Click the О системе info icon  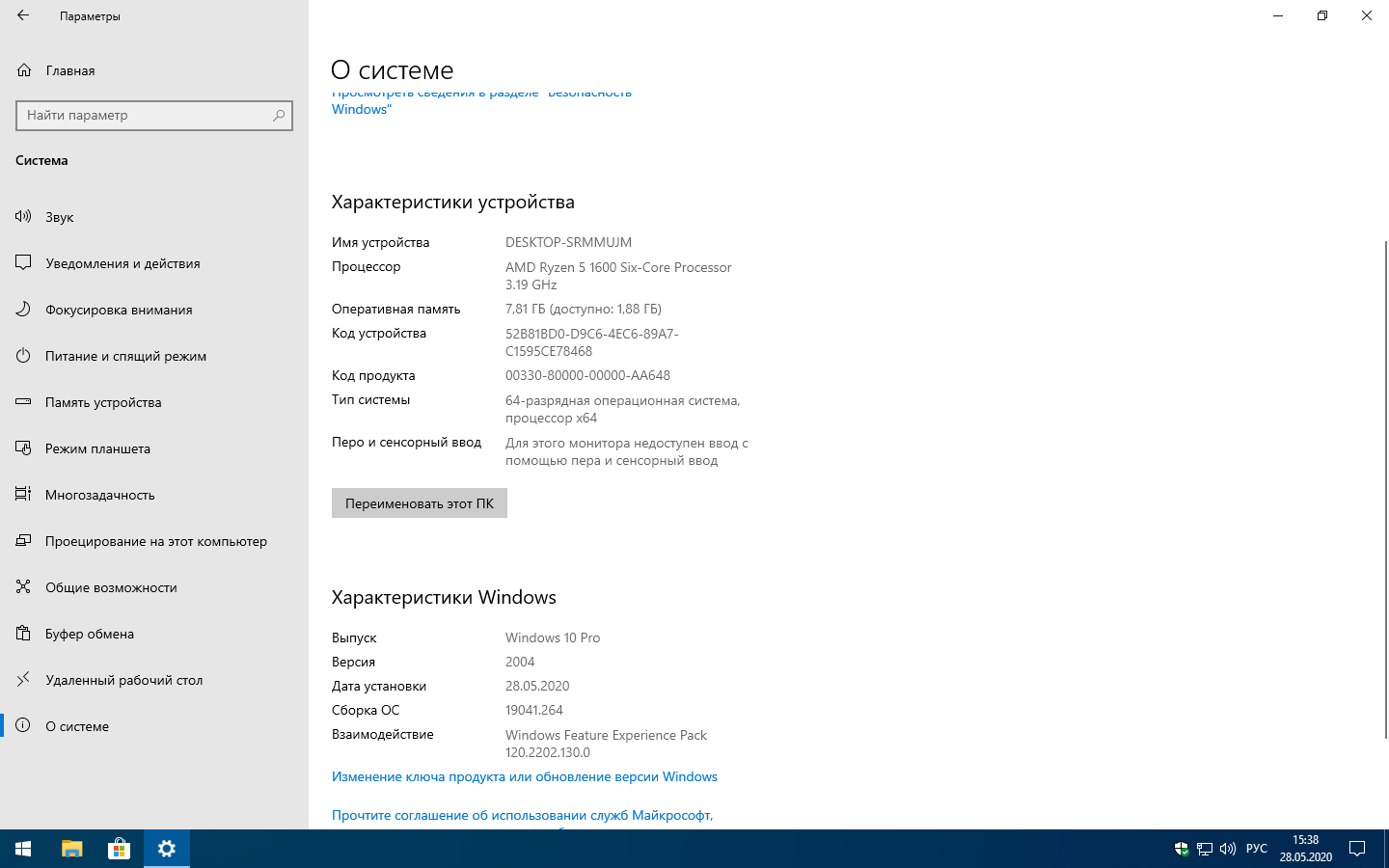coord(23,726)
